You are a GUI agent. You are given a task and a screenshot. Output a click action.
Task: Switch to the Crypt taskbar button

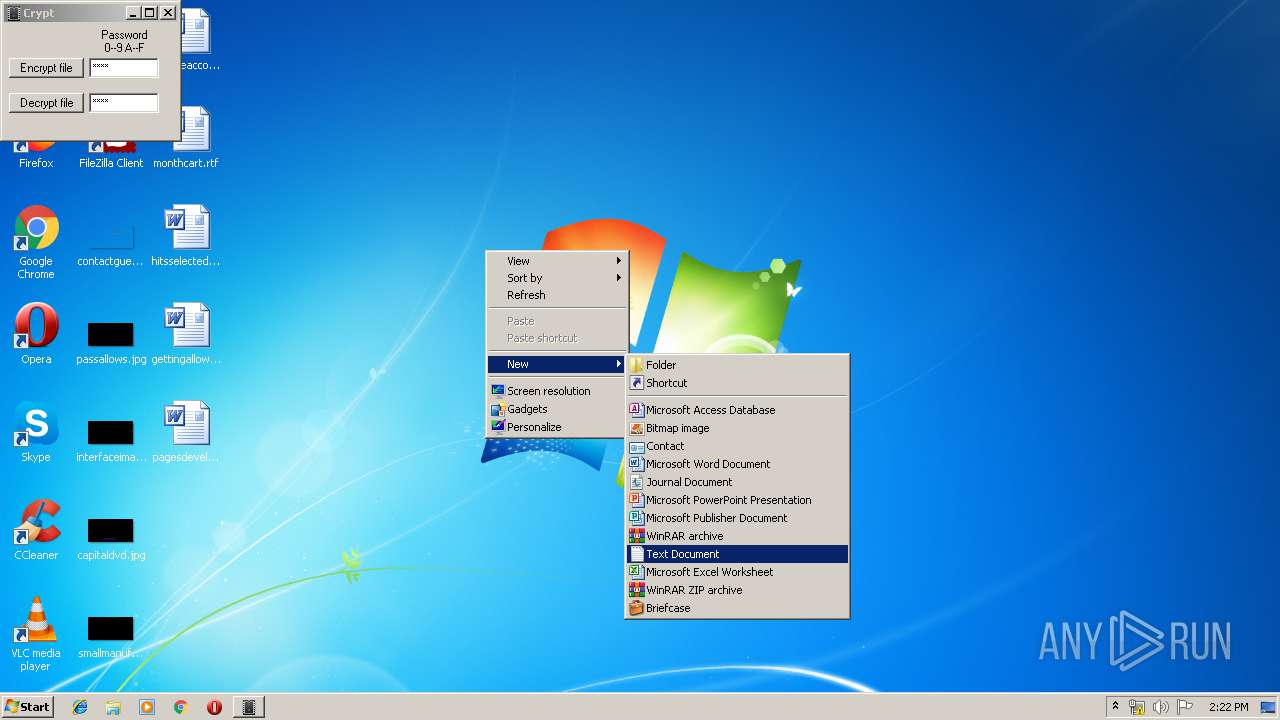(249, 707)
